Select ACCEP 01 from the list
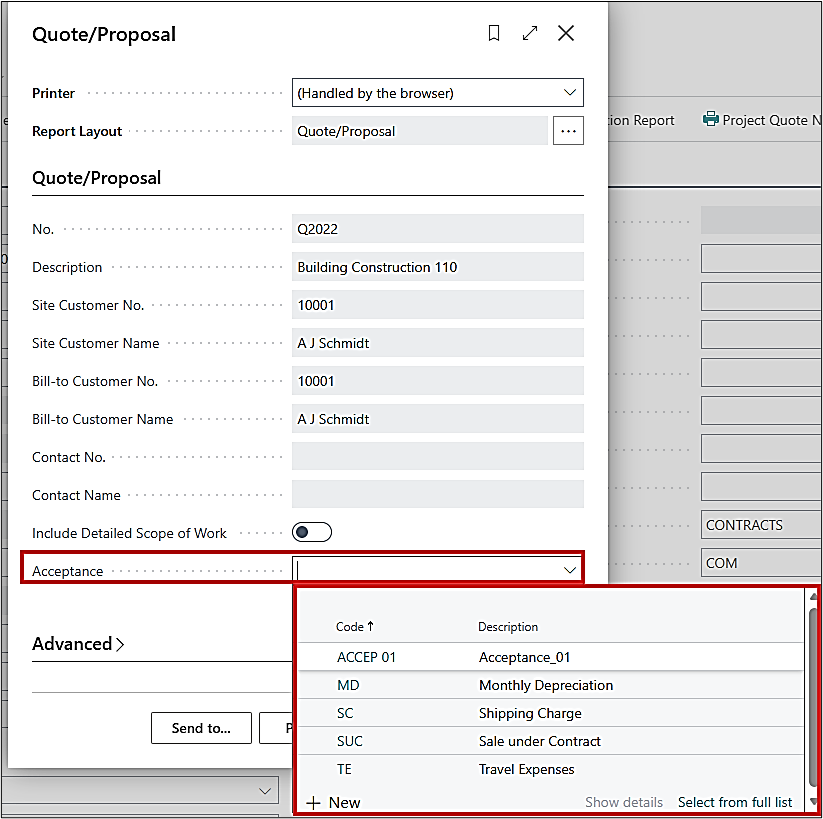 pyautogui.click(x=367, y=657)
